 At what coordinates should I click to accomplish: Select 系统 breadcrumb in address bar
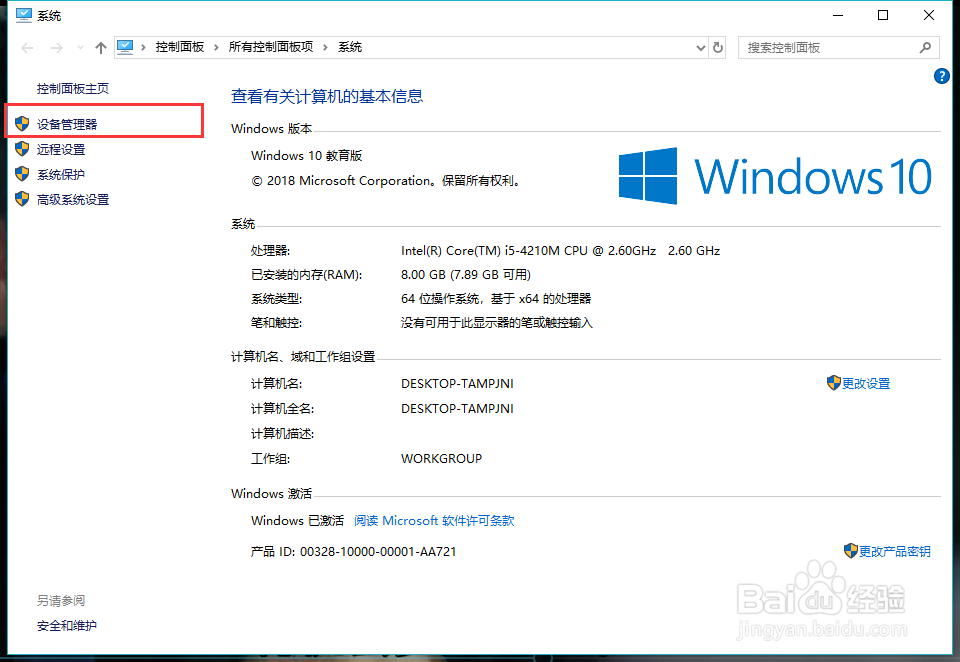350,47
